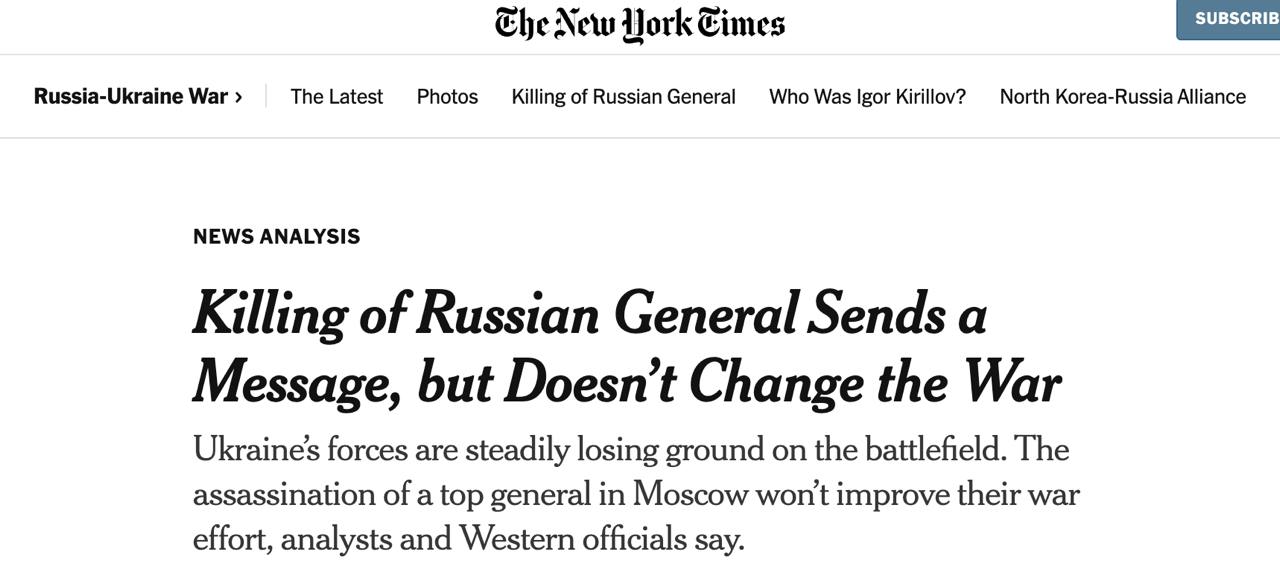Click "Sends a" in the article headline
Screen dimensions: 1280x587
pyautogui.click(x=897, y=314)
